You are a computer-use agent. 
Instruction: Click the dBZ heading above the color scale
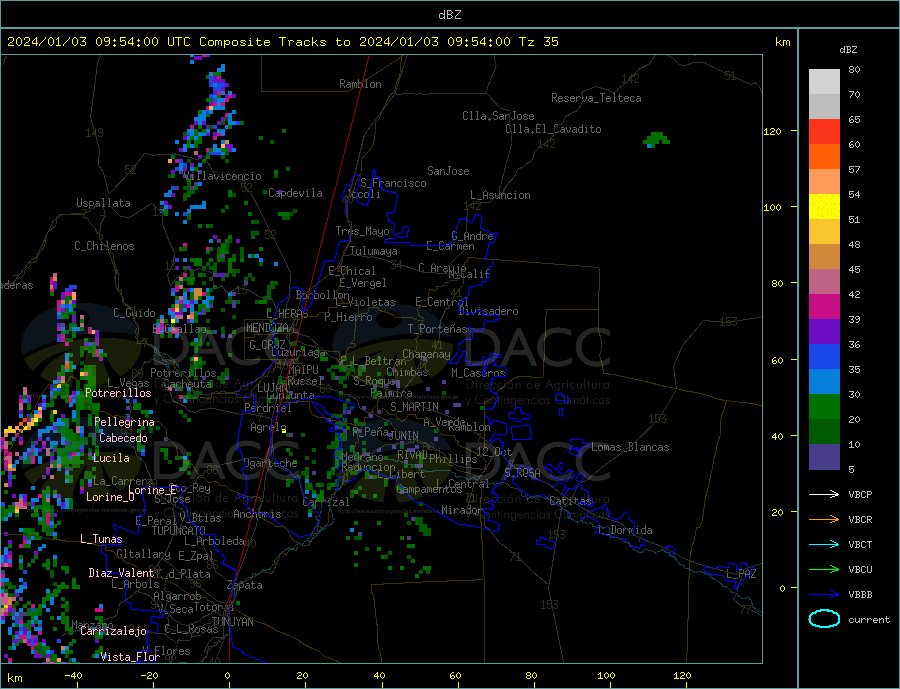click(x=848, y=50)
